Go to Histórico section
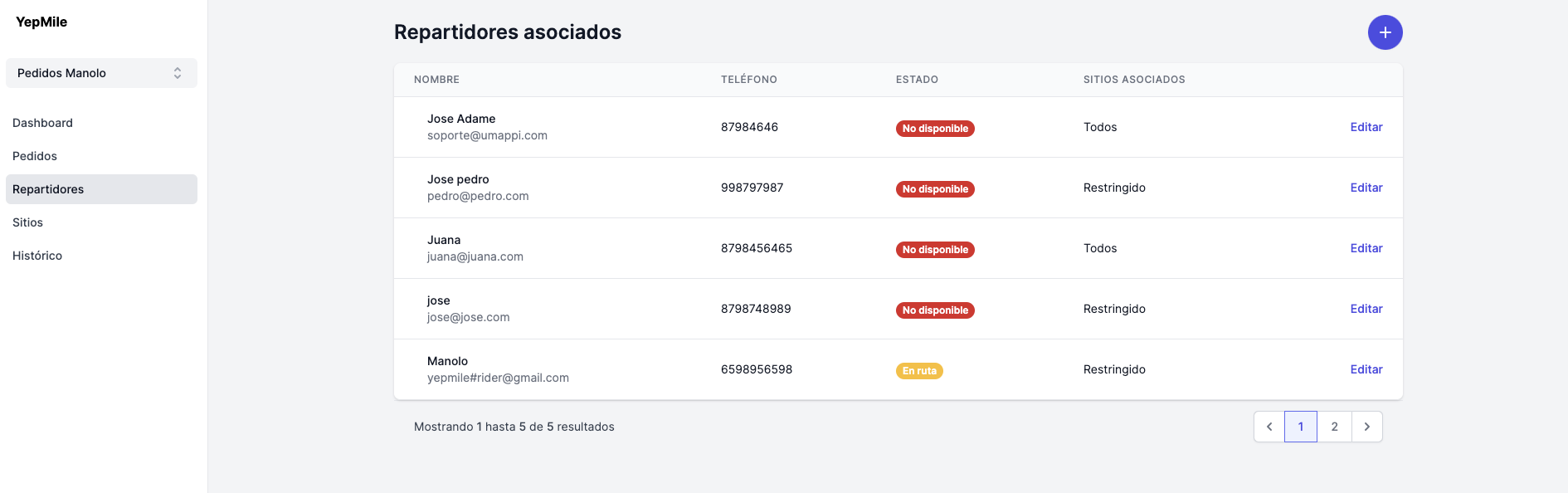Viewport: 1568px width, 493px height. point(37,256)
